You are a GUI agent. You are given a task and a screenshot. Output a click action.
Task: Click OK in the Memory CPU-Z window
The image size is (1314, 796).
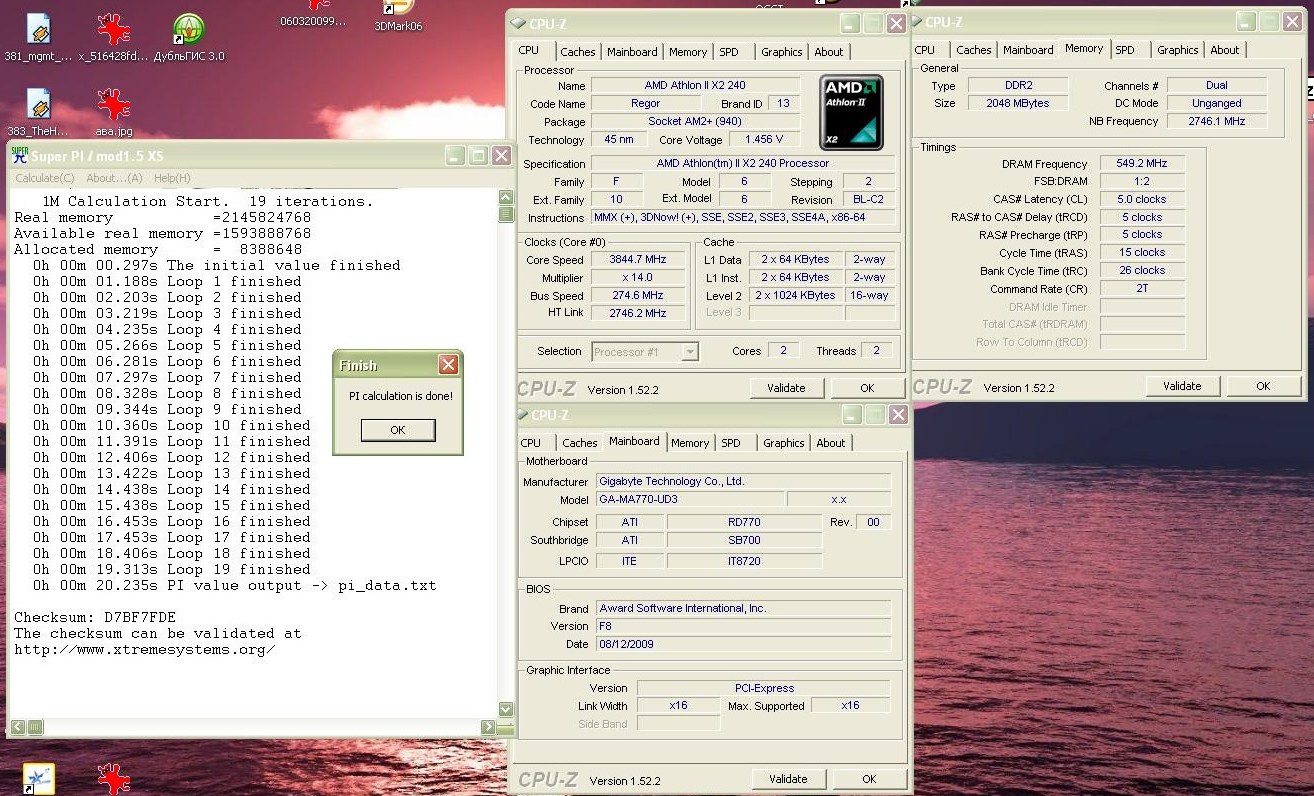[x=1263, y=386]
